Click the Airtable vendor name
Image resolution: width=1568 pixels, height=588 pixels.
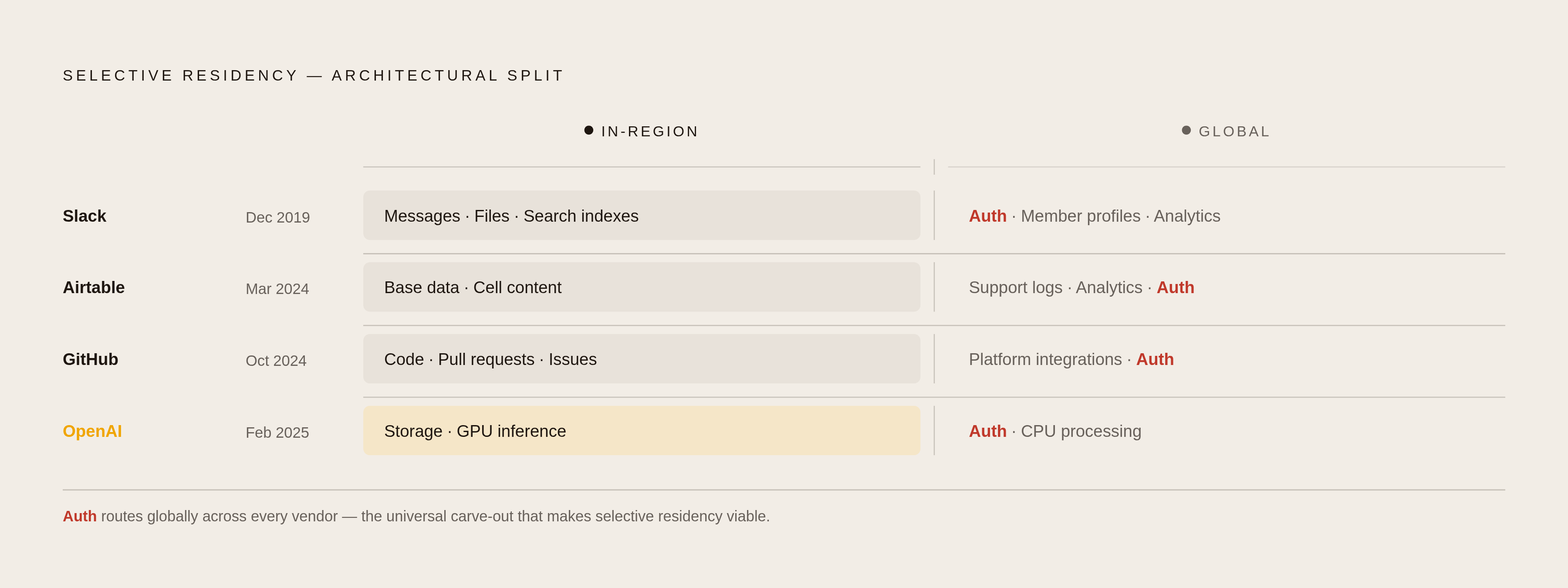(94, 287)
